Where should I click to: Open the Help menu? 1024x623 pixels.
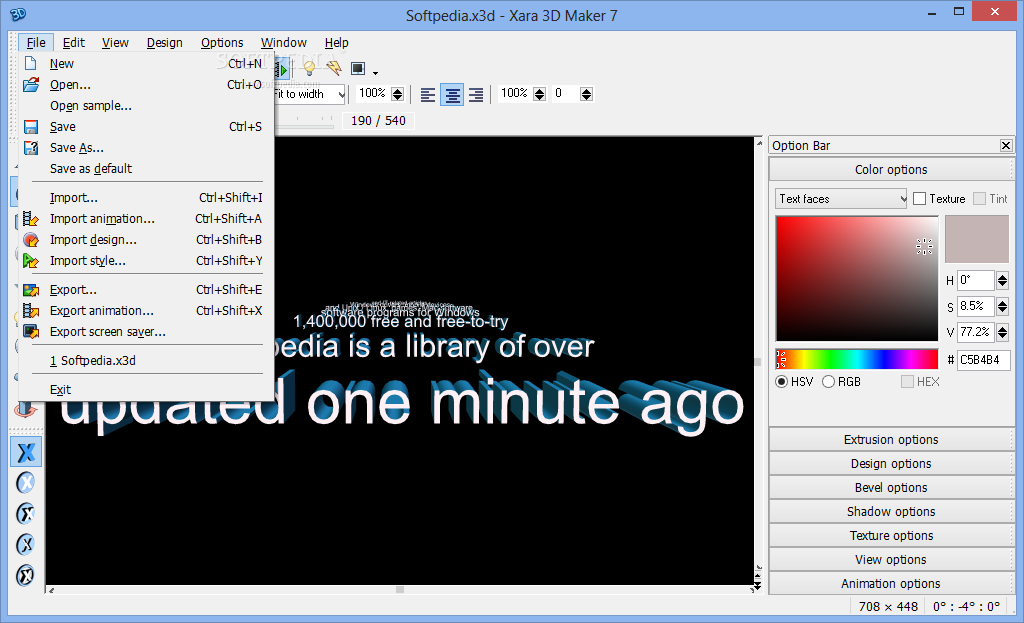point(336,42)
